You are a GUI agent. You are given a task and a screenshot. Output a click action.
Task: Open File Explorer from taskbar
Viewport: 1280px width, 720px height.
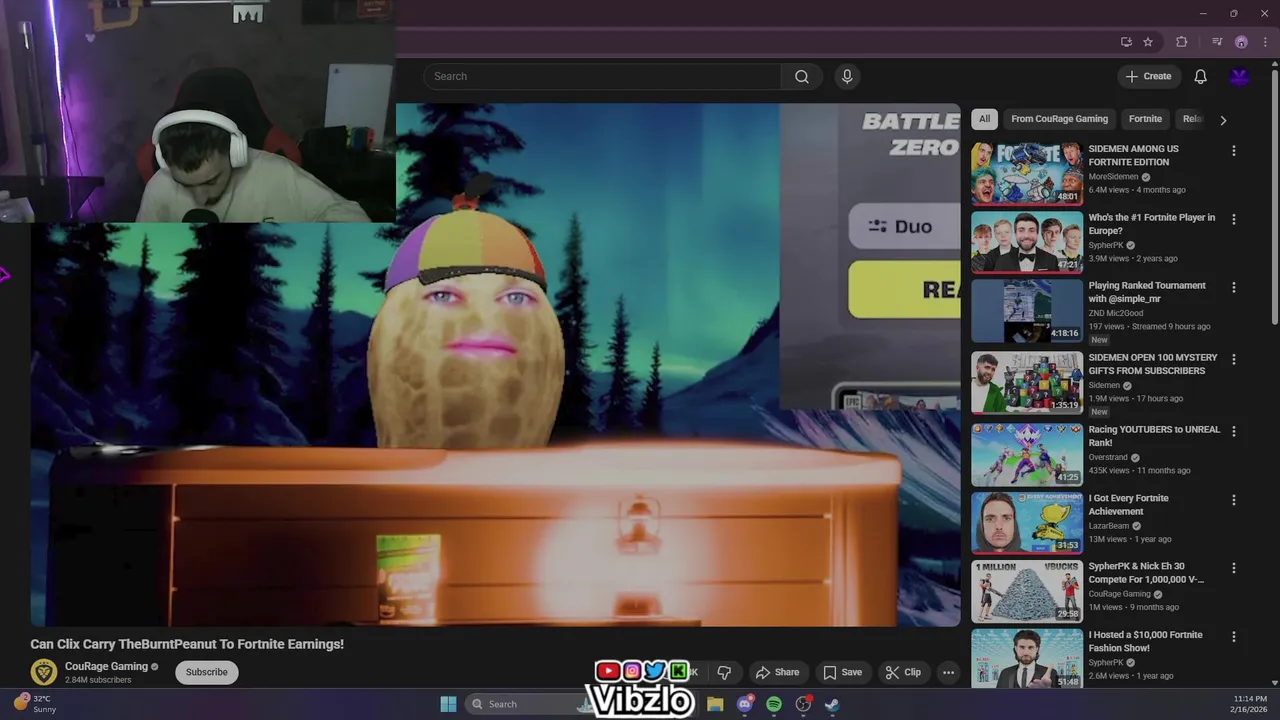click(715, 704)
